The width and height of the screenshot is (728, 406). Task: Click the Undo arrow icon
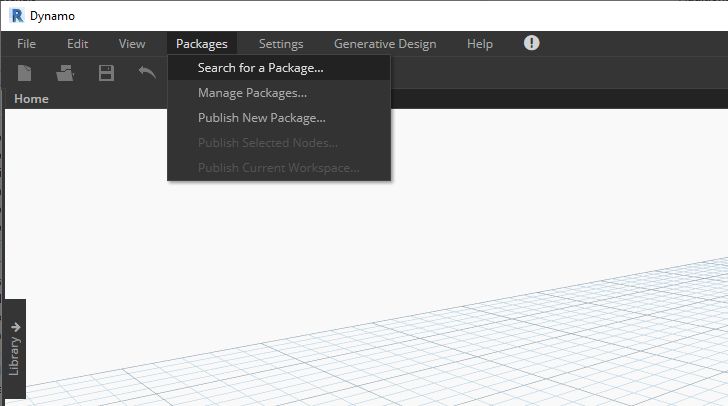(x=146, y=73)
